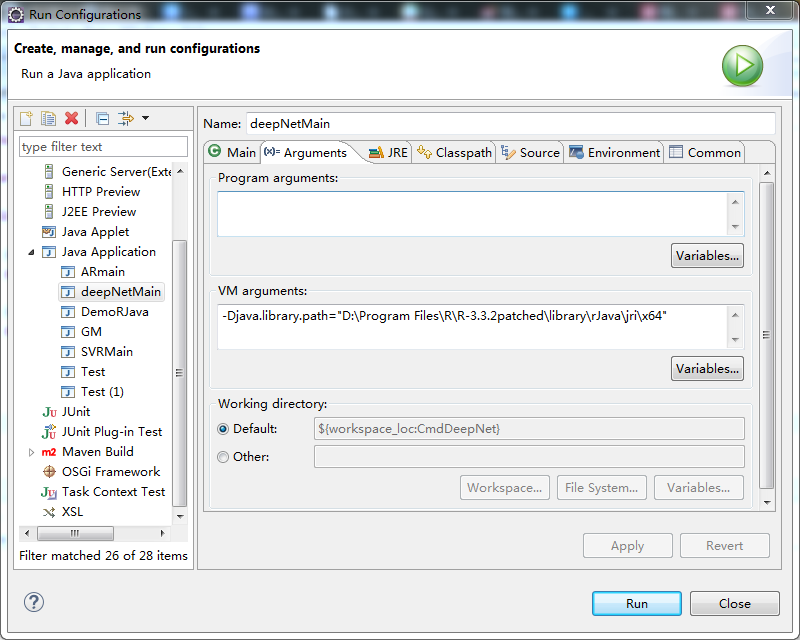Click in the Program arguments text area
This screenshot has height=640, width=800.
470,213
